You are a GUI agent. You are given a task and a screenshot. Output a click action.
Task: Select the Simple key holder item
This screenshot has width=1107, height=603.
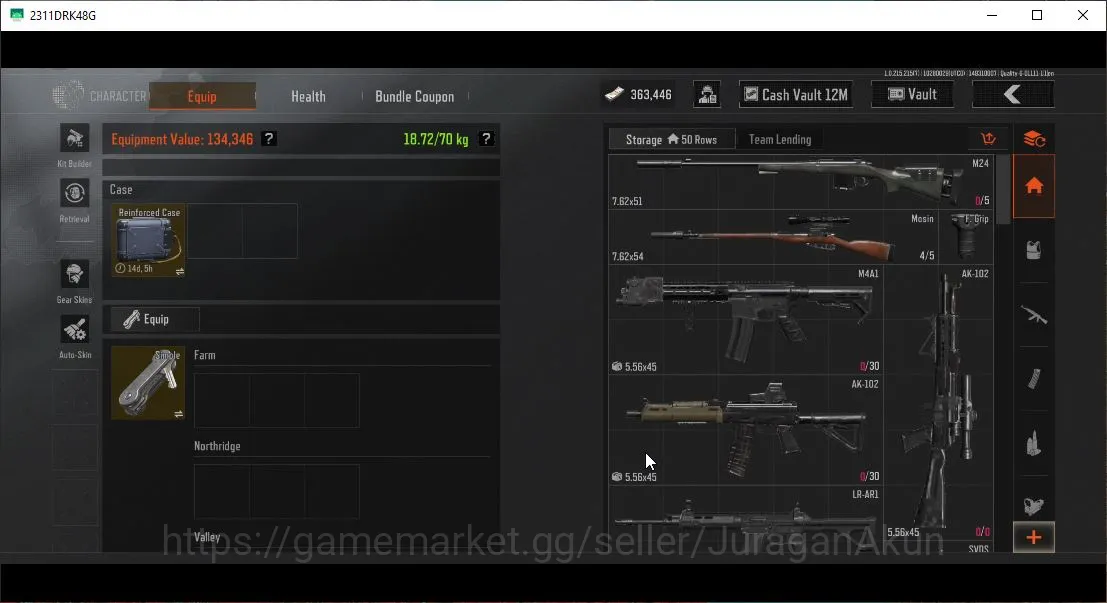coord(148,383)
